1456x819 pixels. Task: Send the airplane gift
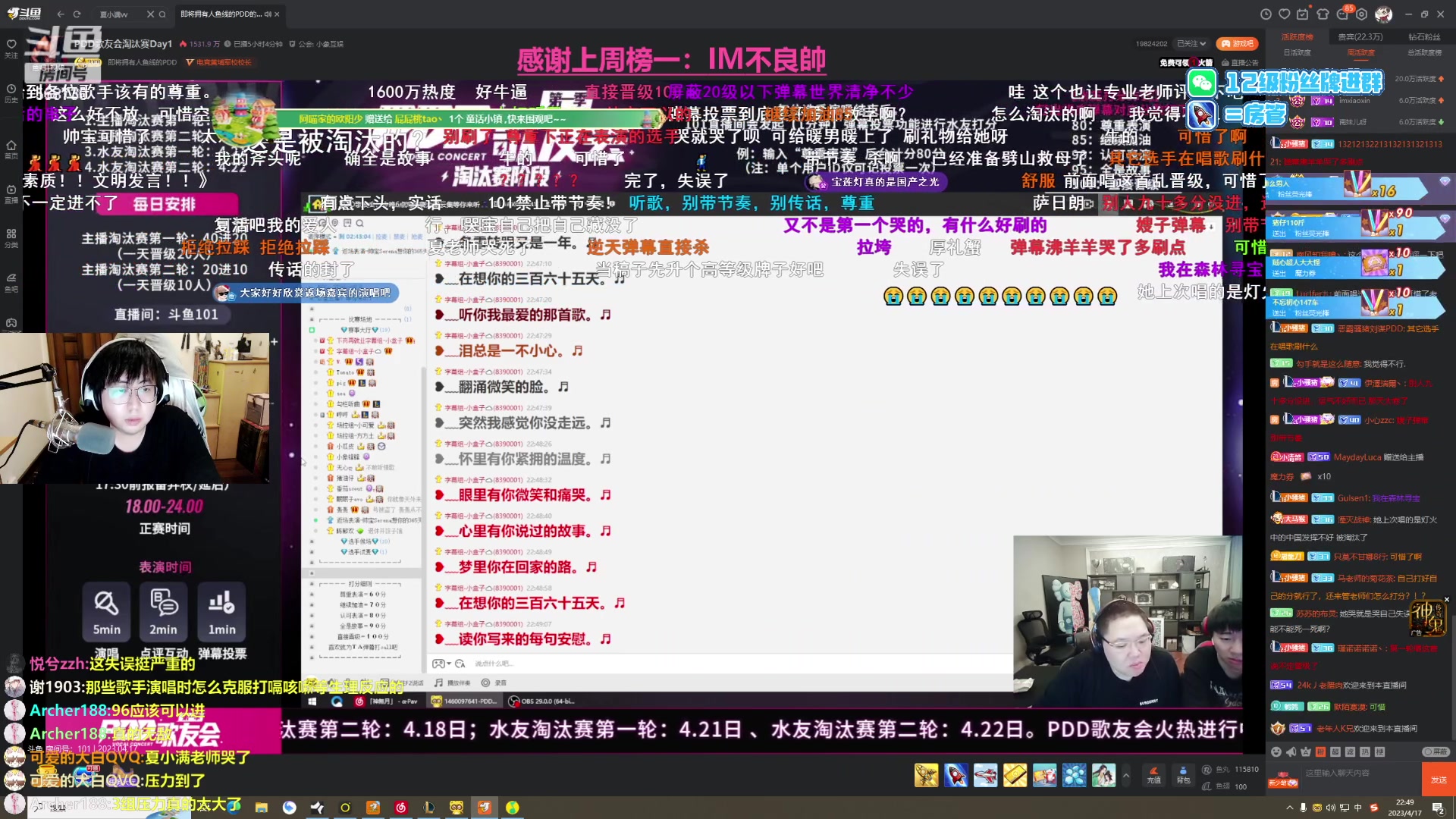coord(986,775)
